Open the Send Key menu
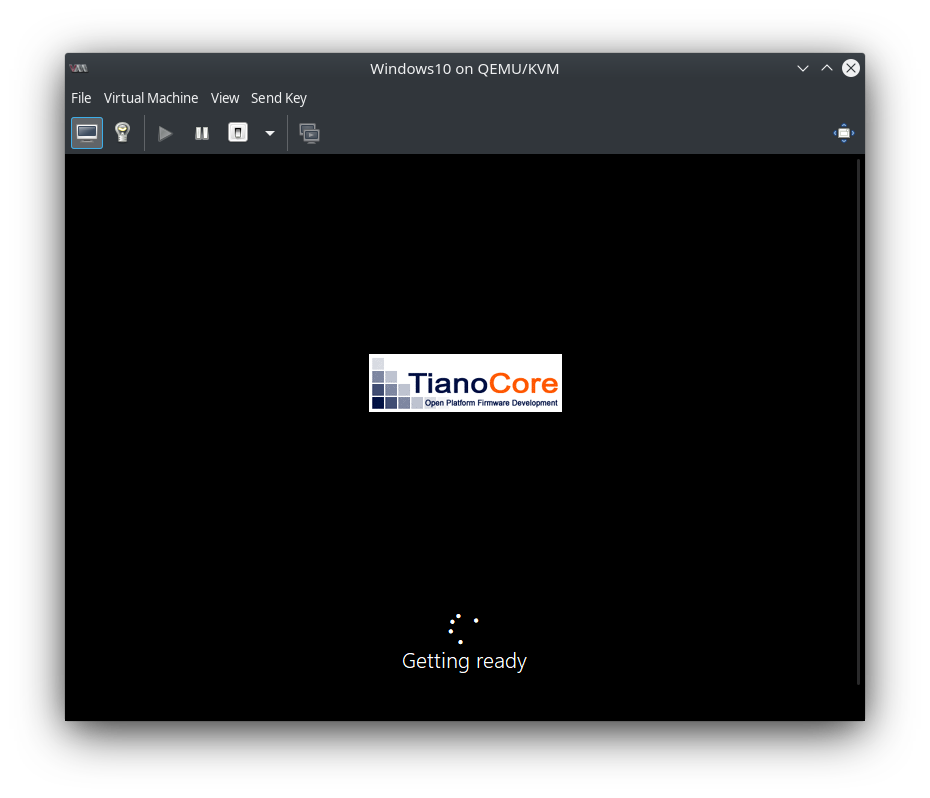The width and height of the screenshot is (930, 798). tap(279, 98)
